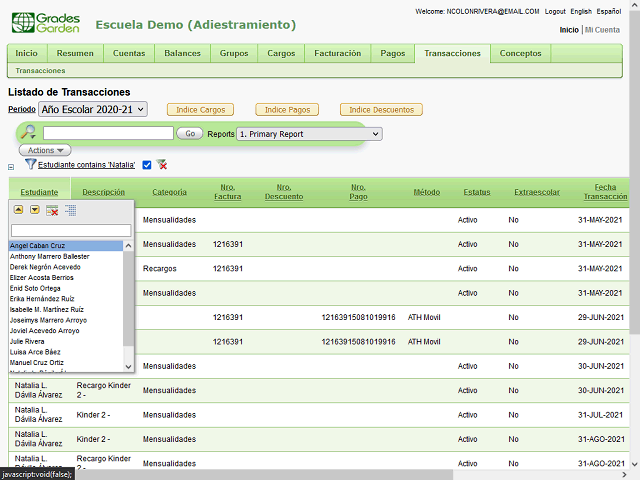Remove the Estudiante filter with delete icon
This screenshot has width=640, height=480.
pos(162,165)
